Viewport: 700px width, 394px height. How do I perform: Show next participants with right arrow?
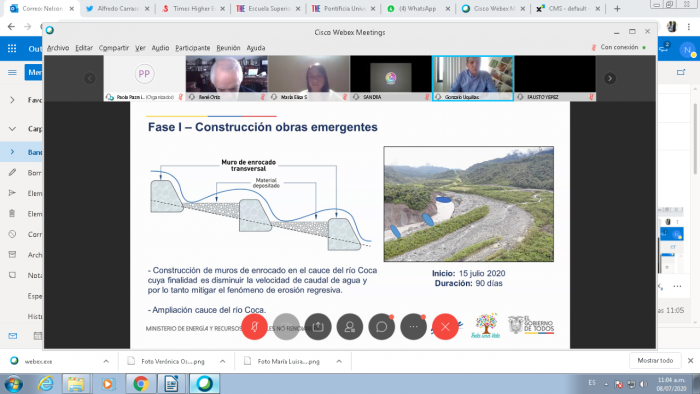tap(610, 79)
